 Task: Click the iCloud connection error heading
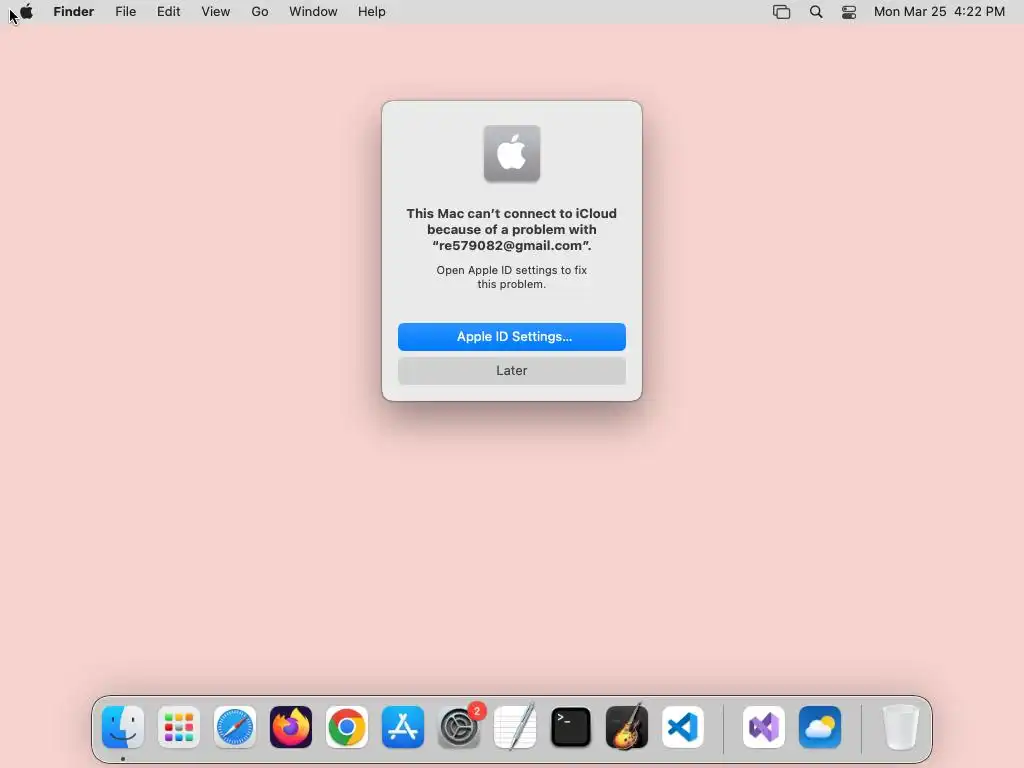[x=511, y=229]
